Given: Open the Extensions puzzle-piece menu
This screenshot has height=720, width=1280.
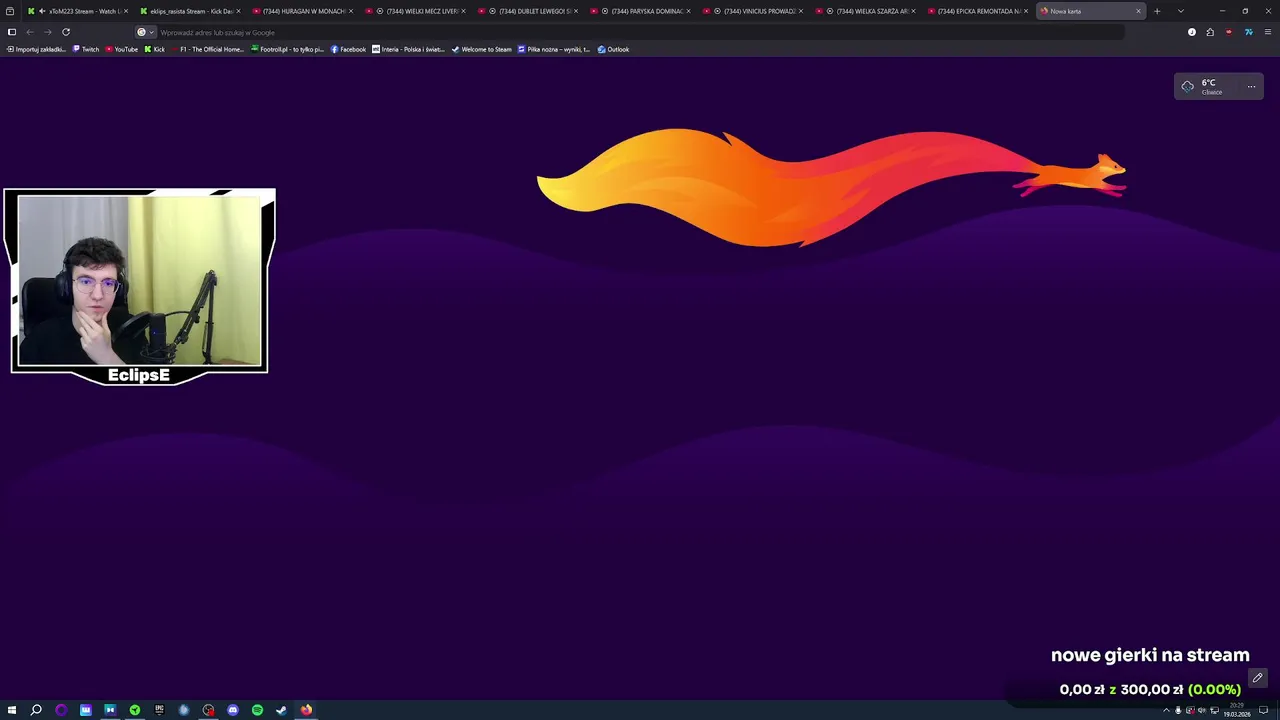Looking at the screenshot, I should tap(1210, 32).
